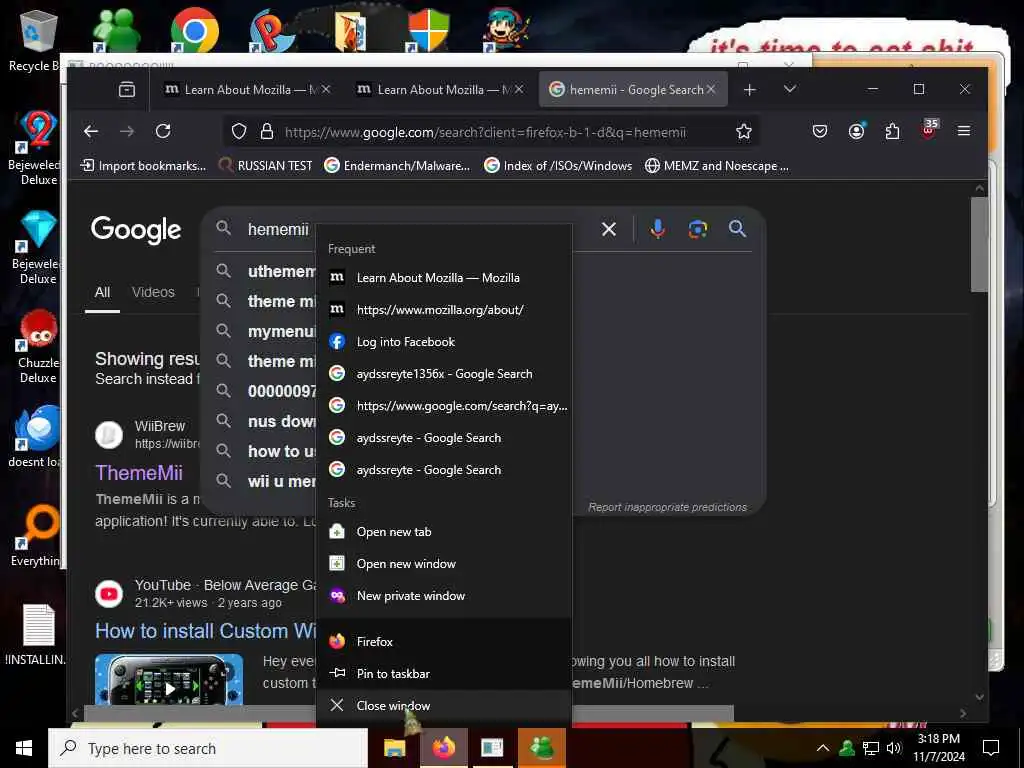The width and height of the screenshot is (1024, 768).
Task: Open the Endermanch/Malware... bookmark
Action: pyautogui.click(x=397, y=166)
